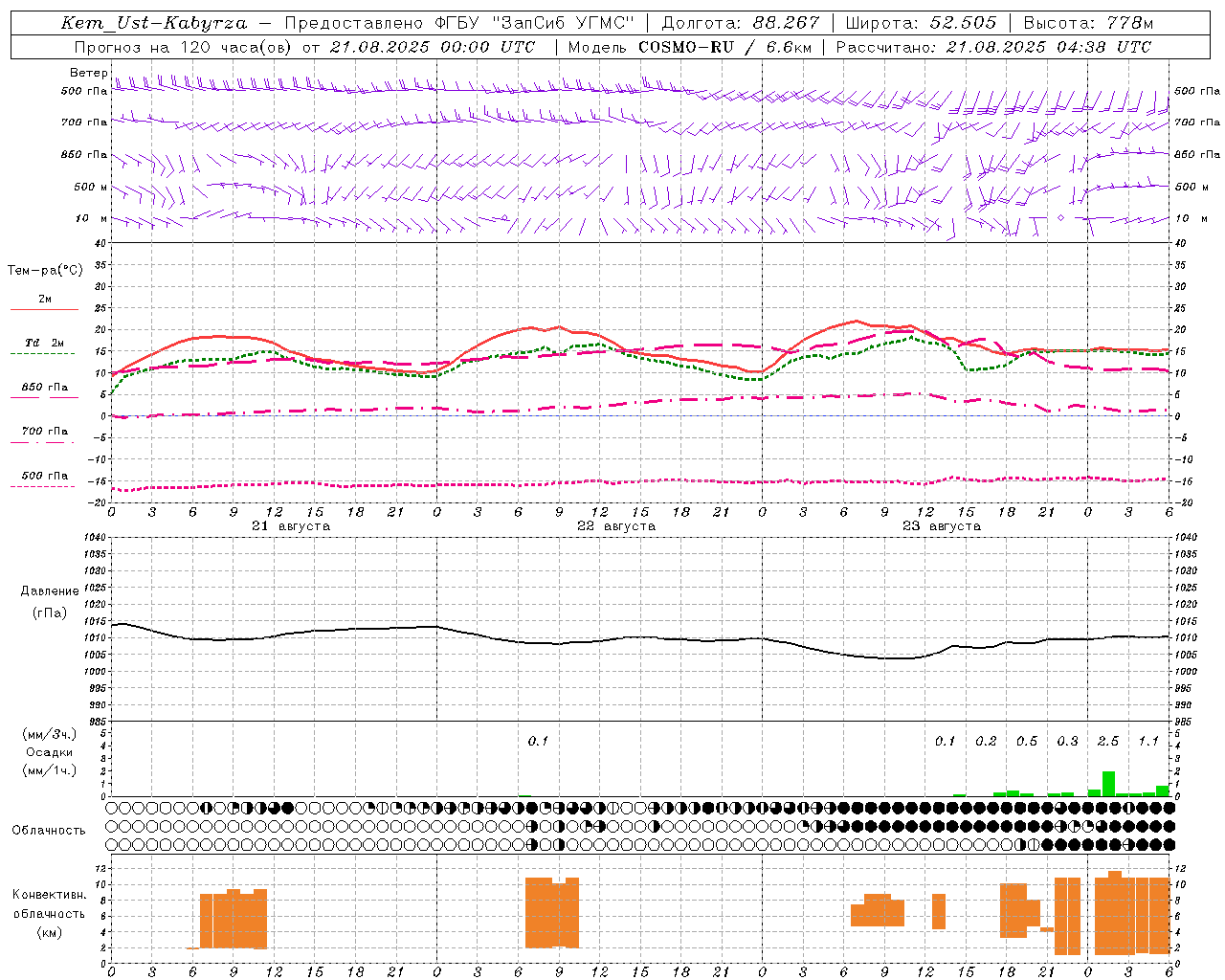Click the model label 'COSMO-RU / 6.6км'
Image resolution: width=1225 pixels, height=980 pixels.
point(725,47)
